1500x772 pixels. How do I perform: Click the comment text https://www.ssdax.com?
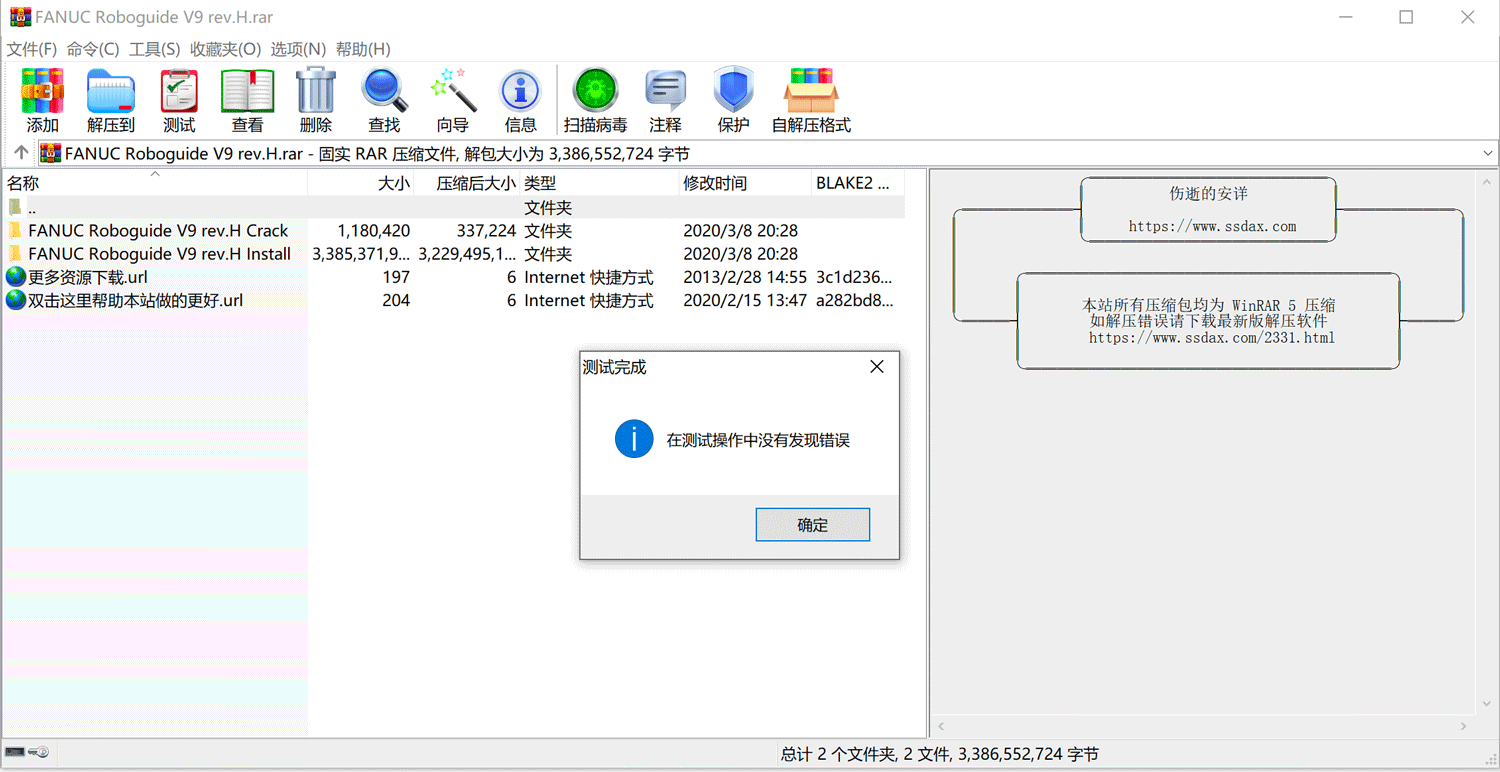1212,226
